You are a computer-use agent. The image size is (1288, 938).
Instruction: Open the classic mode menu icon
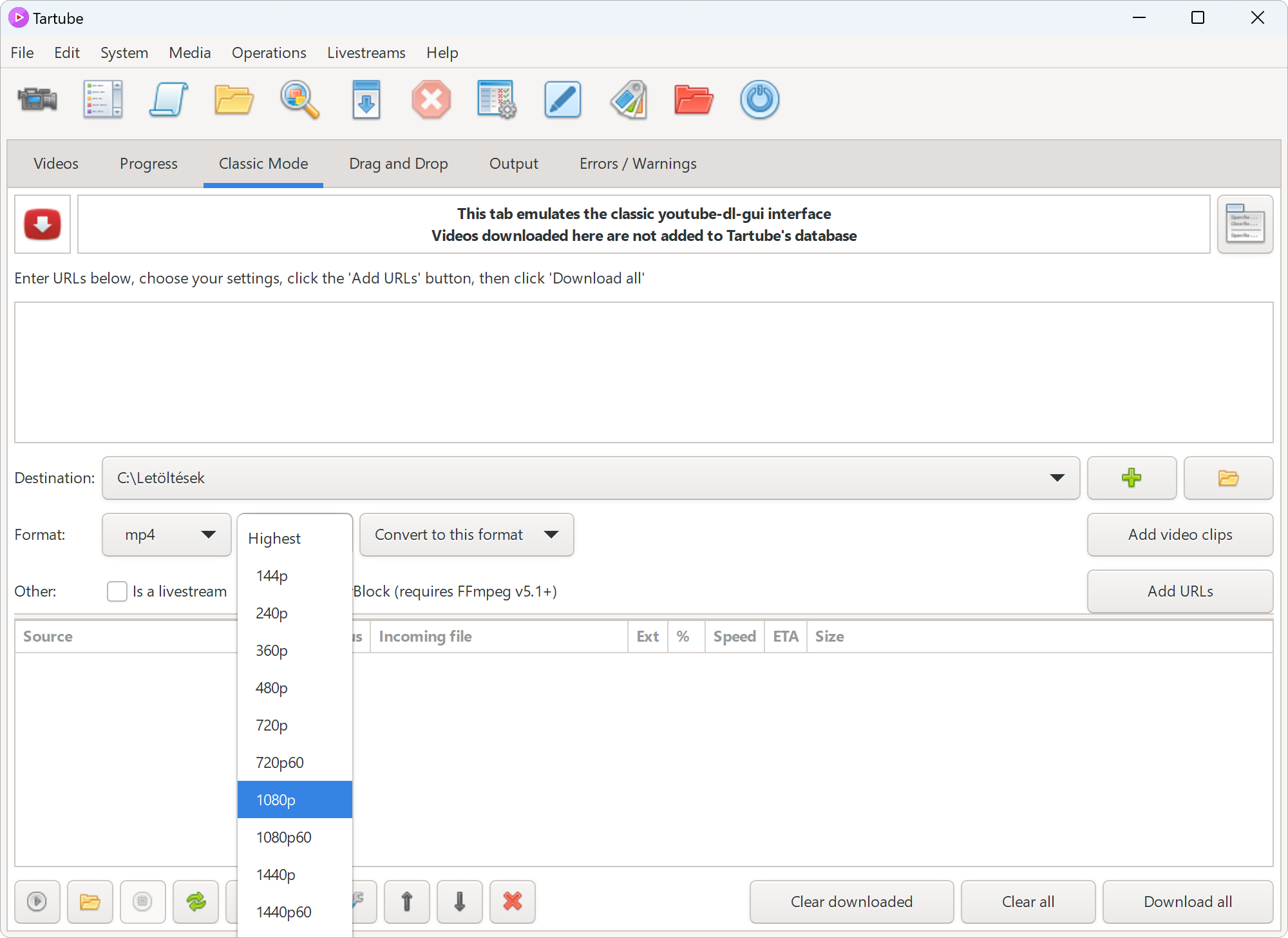tap(1245, 224)
